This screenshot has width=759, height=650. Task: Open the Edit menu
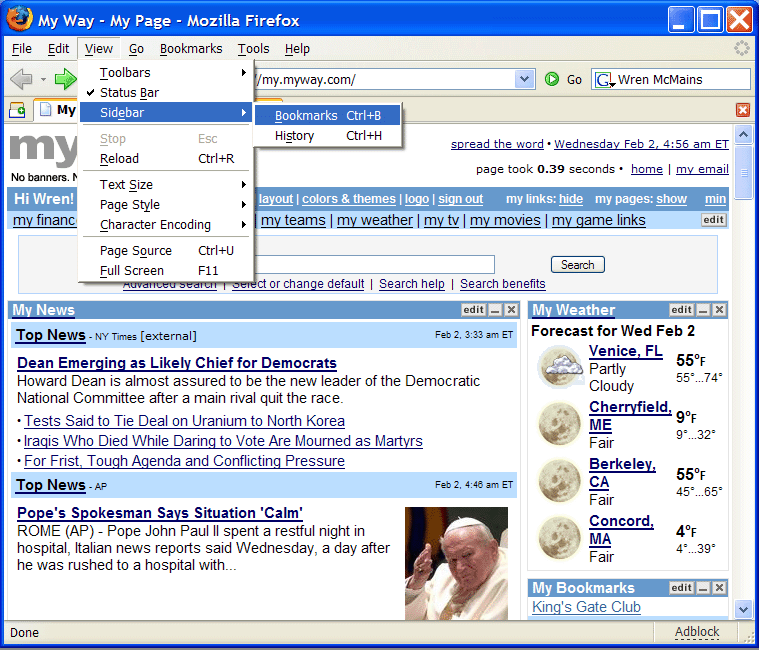58,49
